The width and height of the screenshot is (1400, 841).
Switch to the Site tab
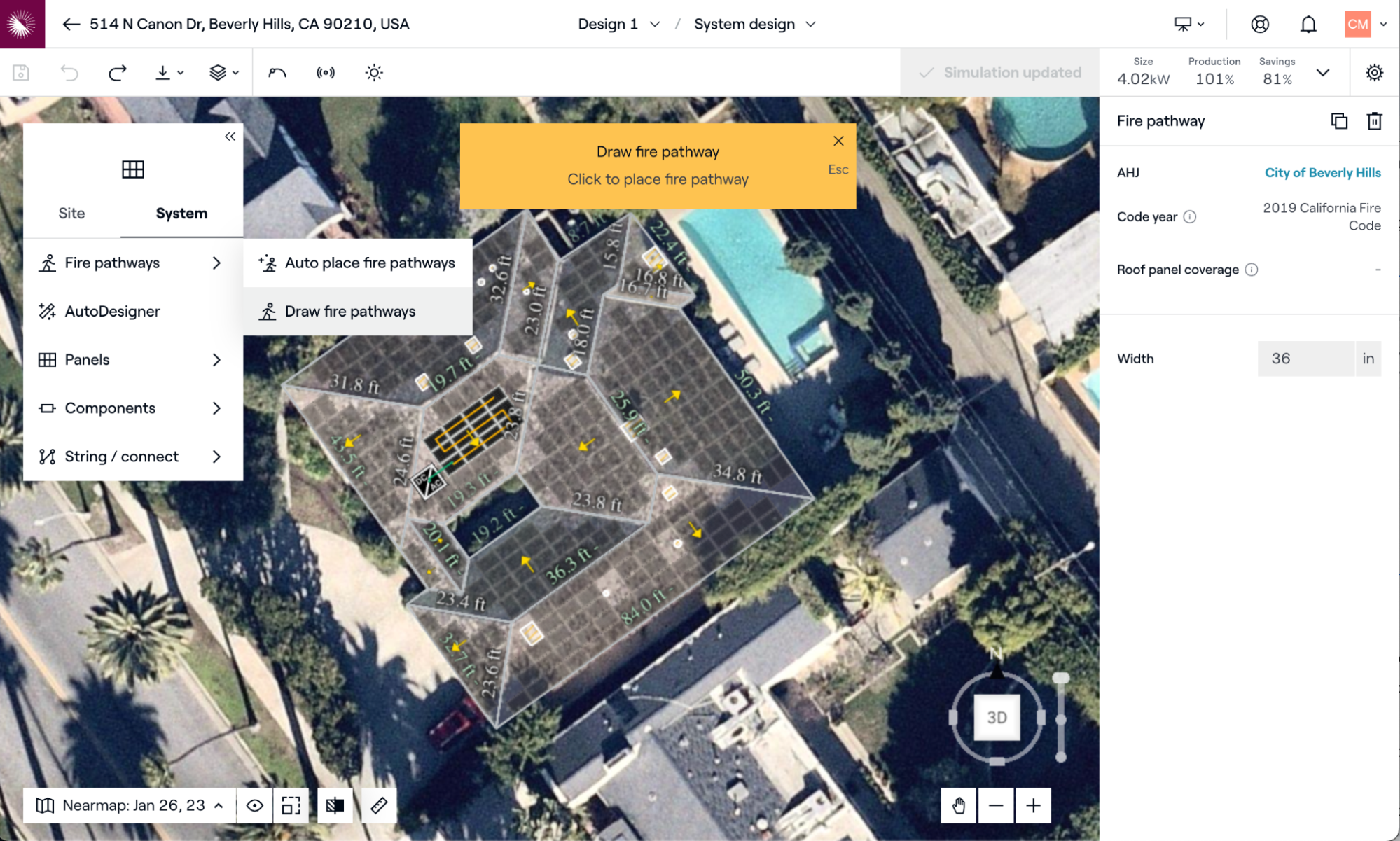[71, 213]
